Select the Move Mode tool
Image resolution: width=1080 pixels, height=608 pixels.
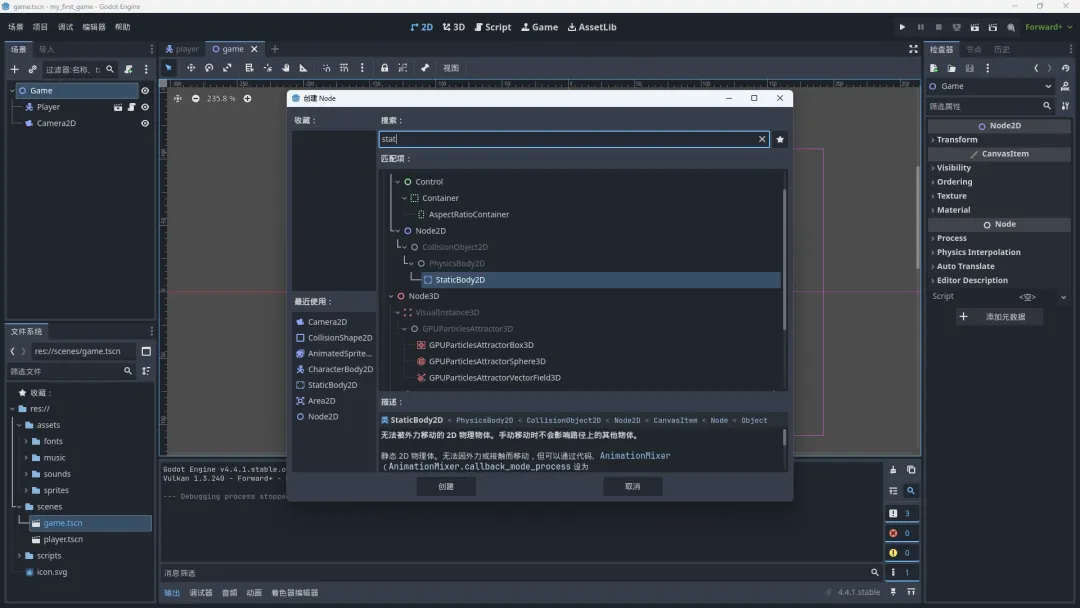(191, 68)
